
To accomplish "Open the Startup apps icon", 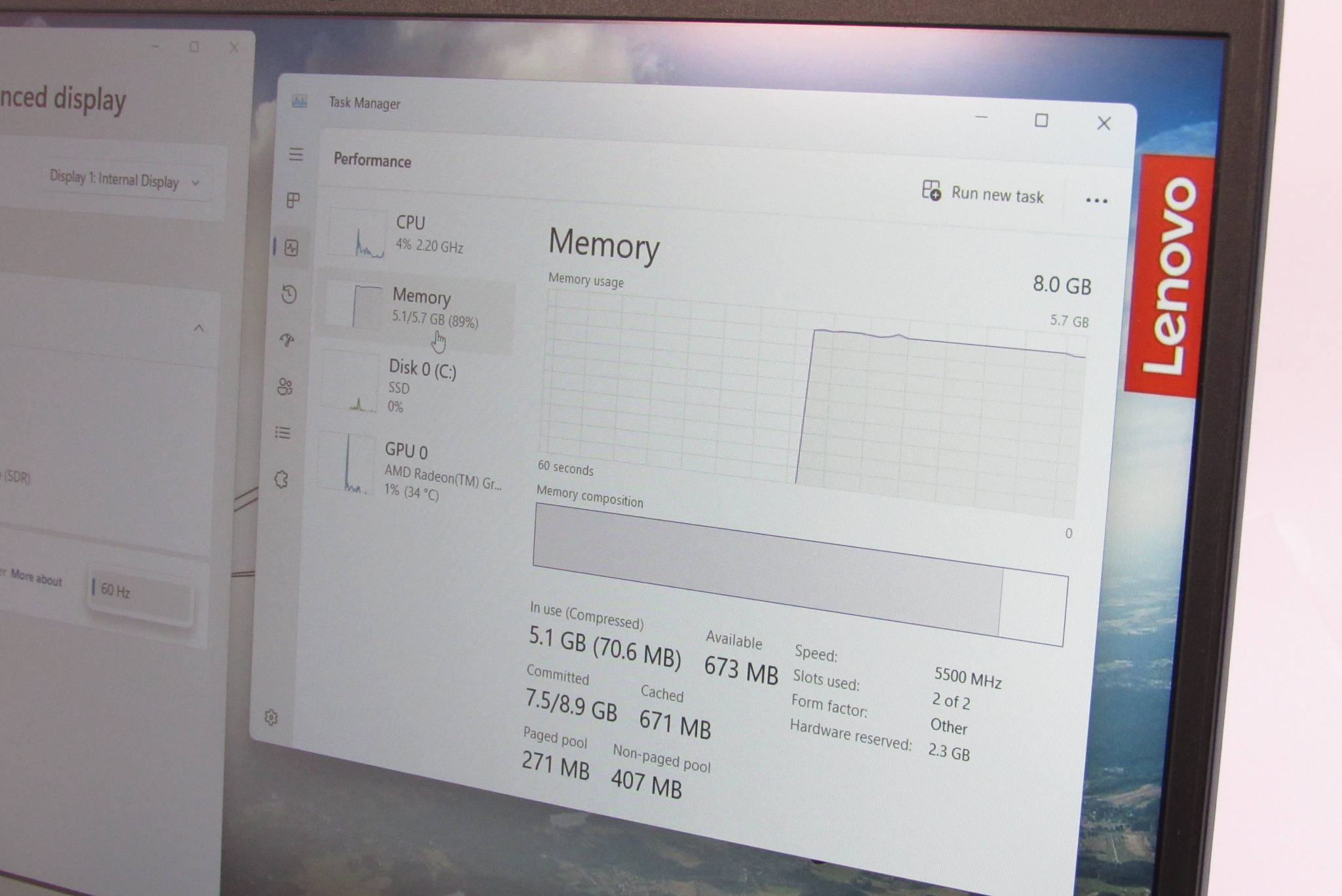I will click(x=287, y=339).
